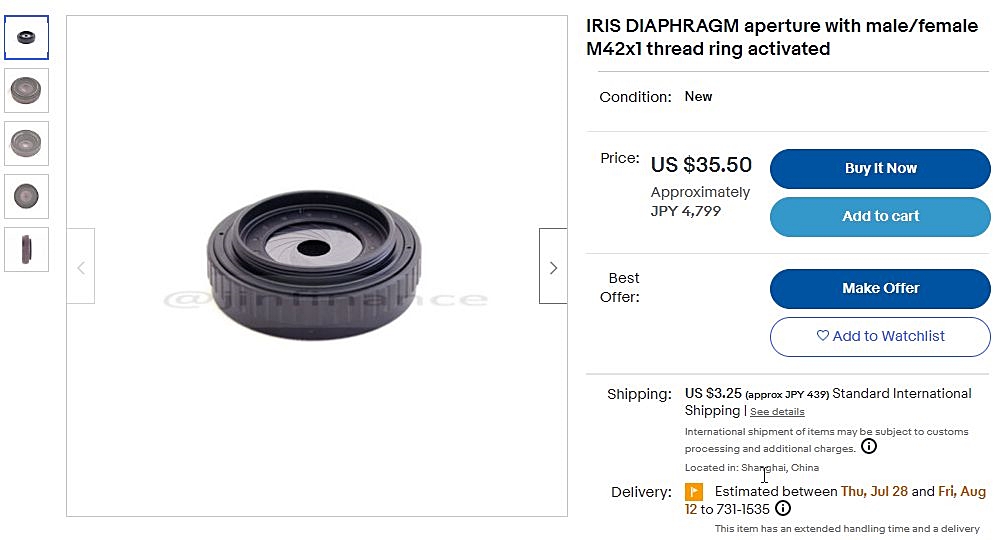Open the info icon after delivery estimate
The width and height of the screenshot is (998, 540).
783,509
